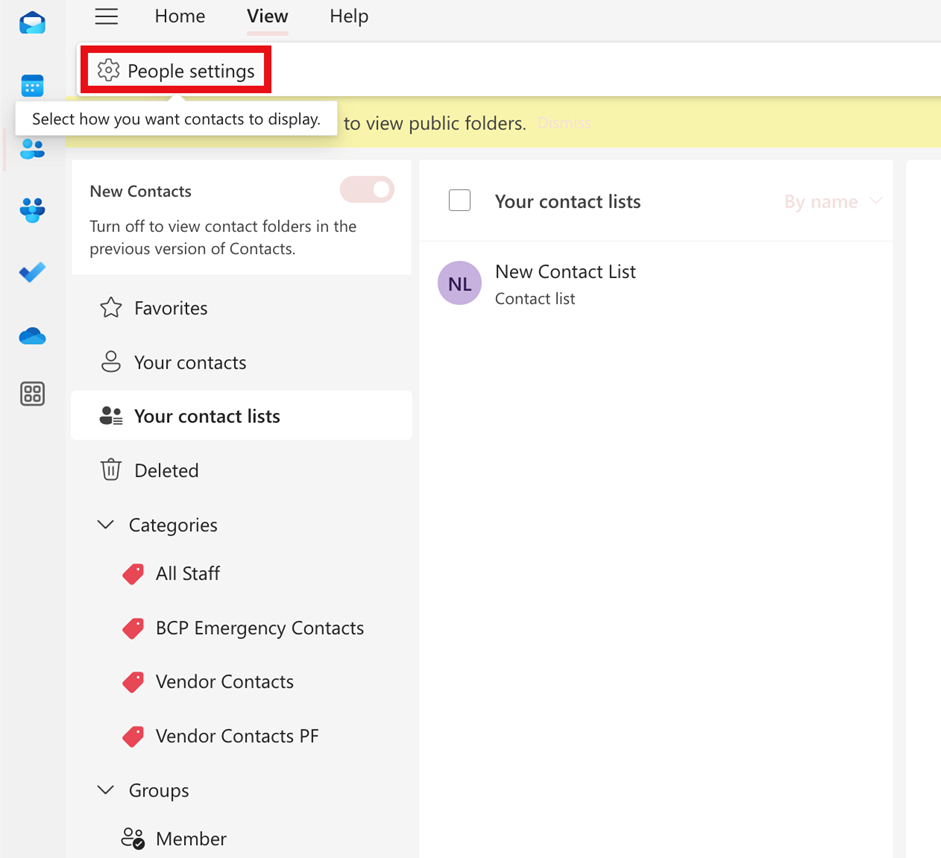Click the Vendor Contacts PF tag icon
This screenshot has width=941, height=858.
(x=133, y=736)
